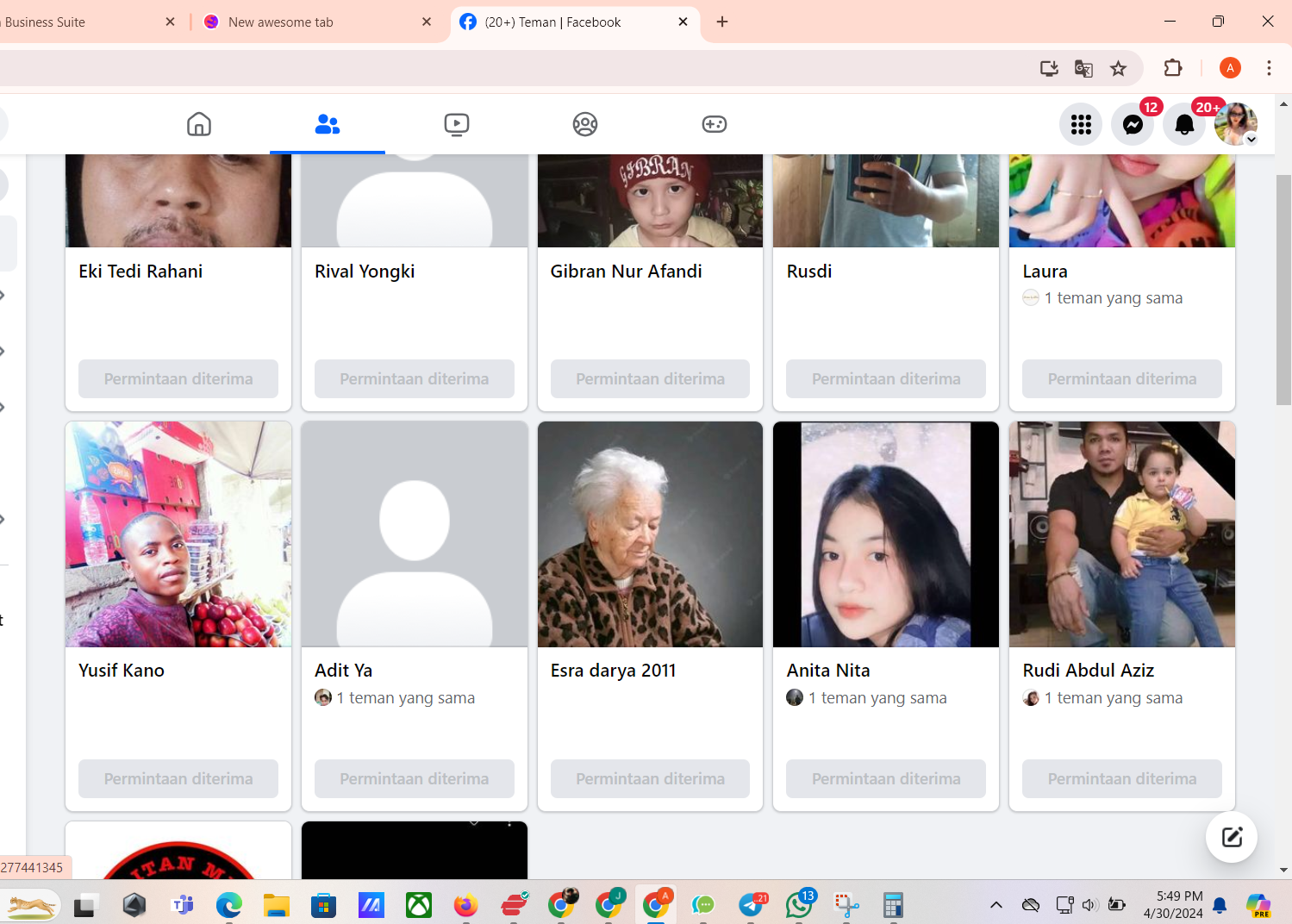Open Laura's profile name
This screenshot has height=924, width=1292.
pos(1045,272)
